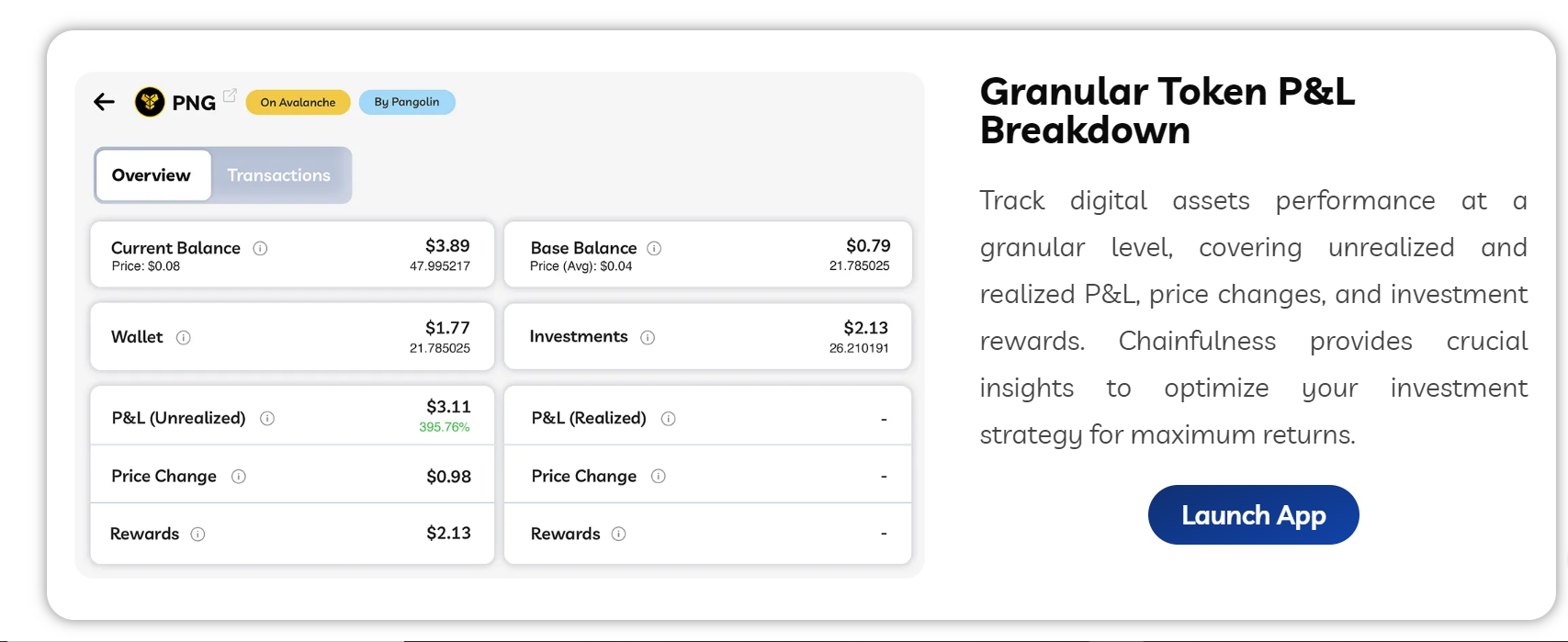The image size is (1568, 642).
Task: Switch to the Transactions tab
Action: pyautogui.click(x=279, y=175)
